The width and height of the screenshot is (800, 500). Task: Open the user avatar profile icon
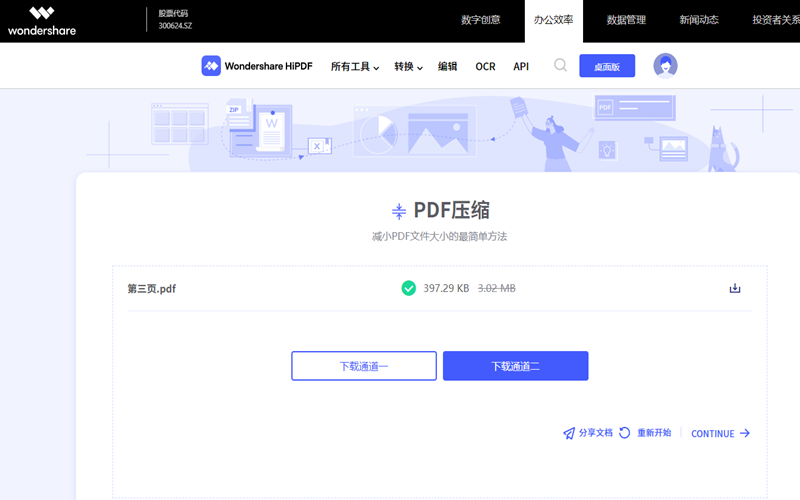coord(665,66)
